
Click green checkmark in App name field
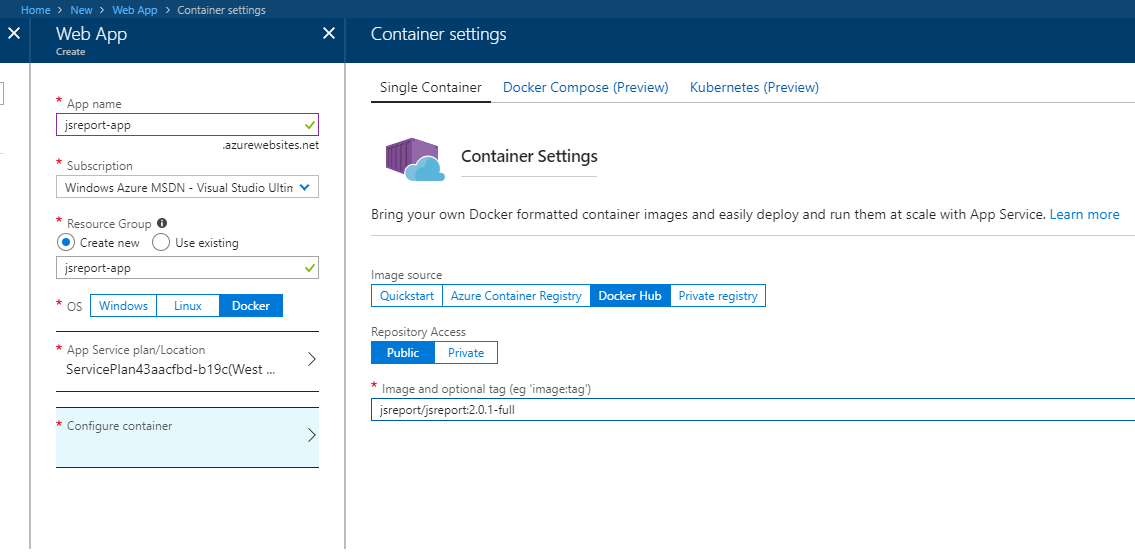[310, 125]
